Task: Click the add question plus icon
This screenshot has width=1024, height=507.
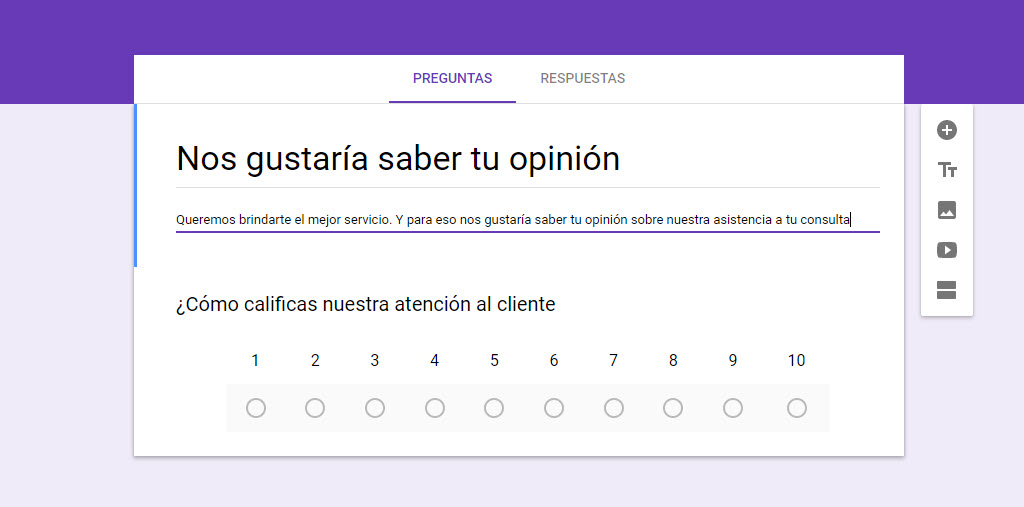Action: [x=947, y=130]
